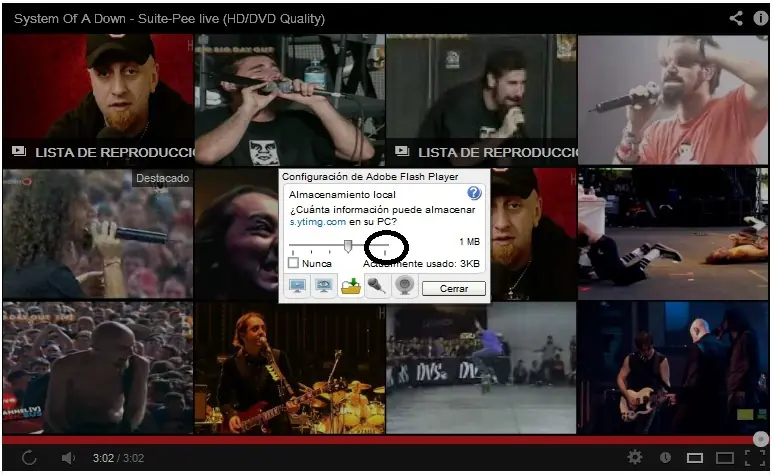Open the thumbnail of people lying on stage

click(x=673, y=234)
